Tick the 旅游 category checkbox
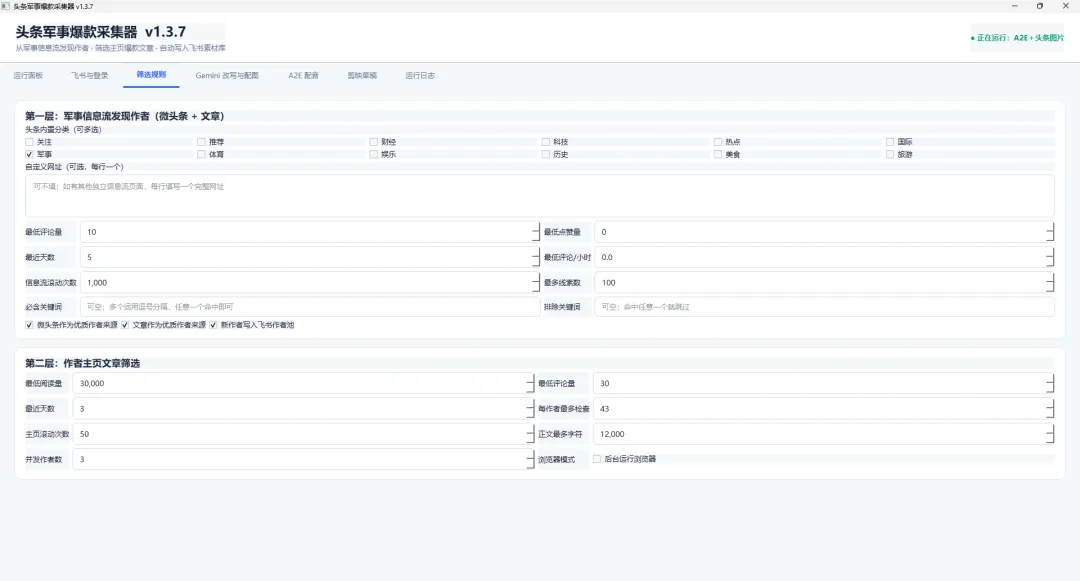 coord(890,154)
